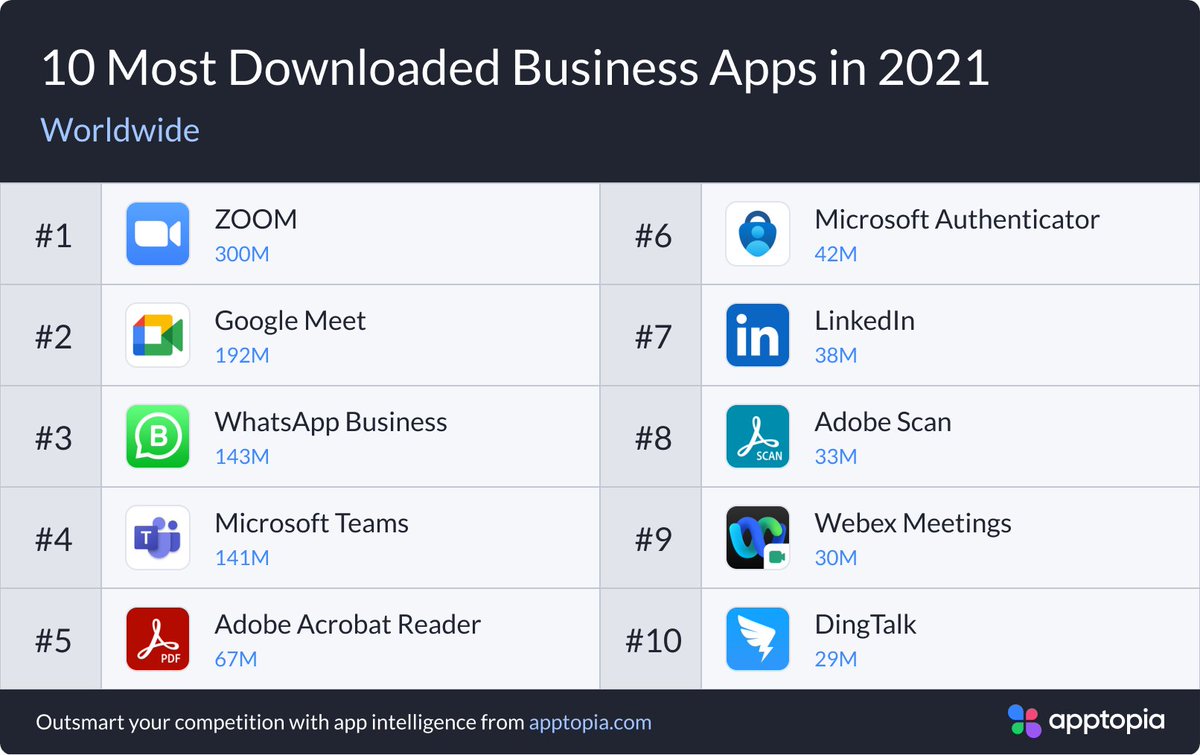Screen dimensions: 1200x755
Task: Click the #4 rank label
Action: (x=53, y=540)
